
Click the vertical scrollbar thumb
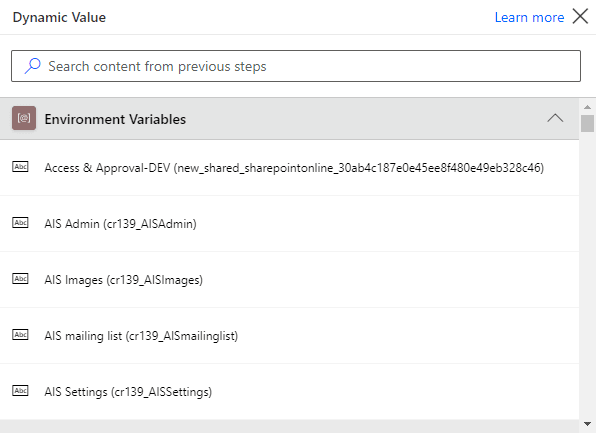coord(587,123)
